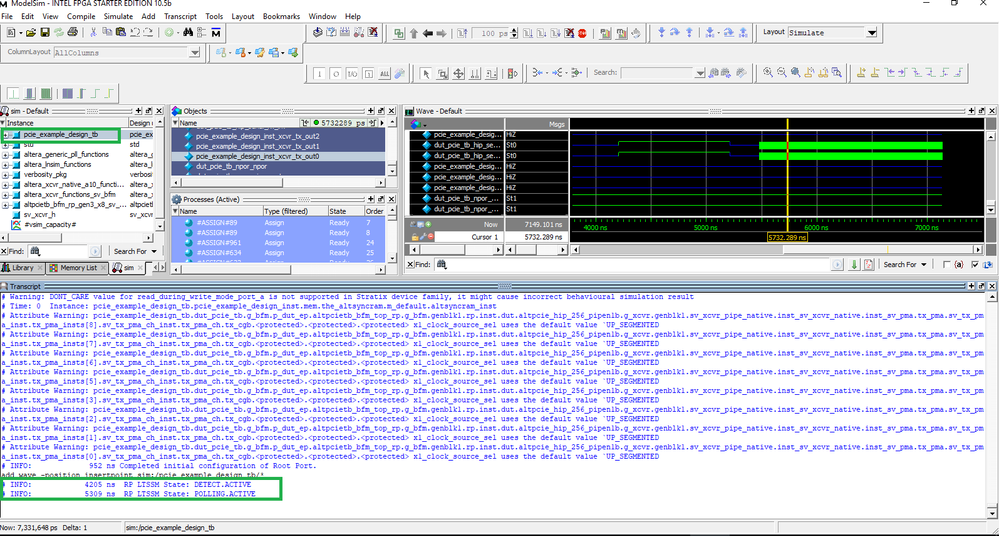Expand the pcie_example_design_tb instance tree node
This screenshot has width=999, height=536.
pos(6,134)
